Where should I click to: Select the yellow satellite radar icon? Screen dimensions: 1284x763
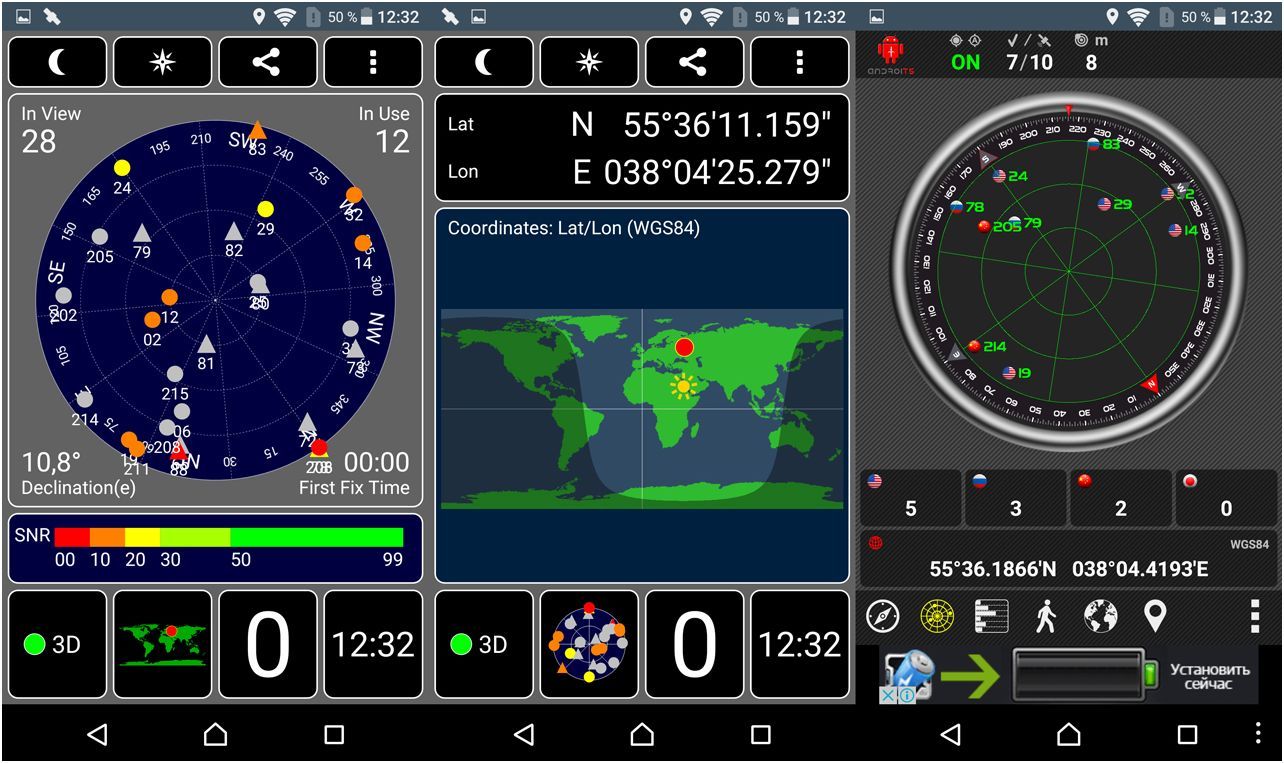(x=937, y=617)
